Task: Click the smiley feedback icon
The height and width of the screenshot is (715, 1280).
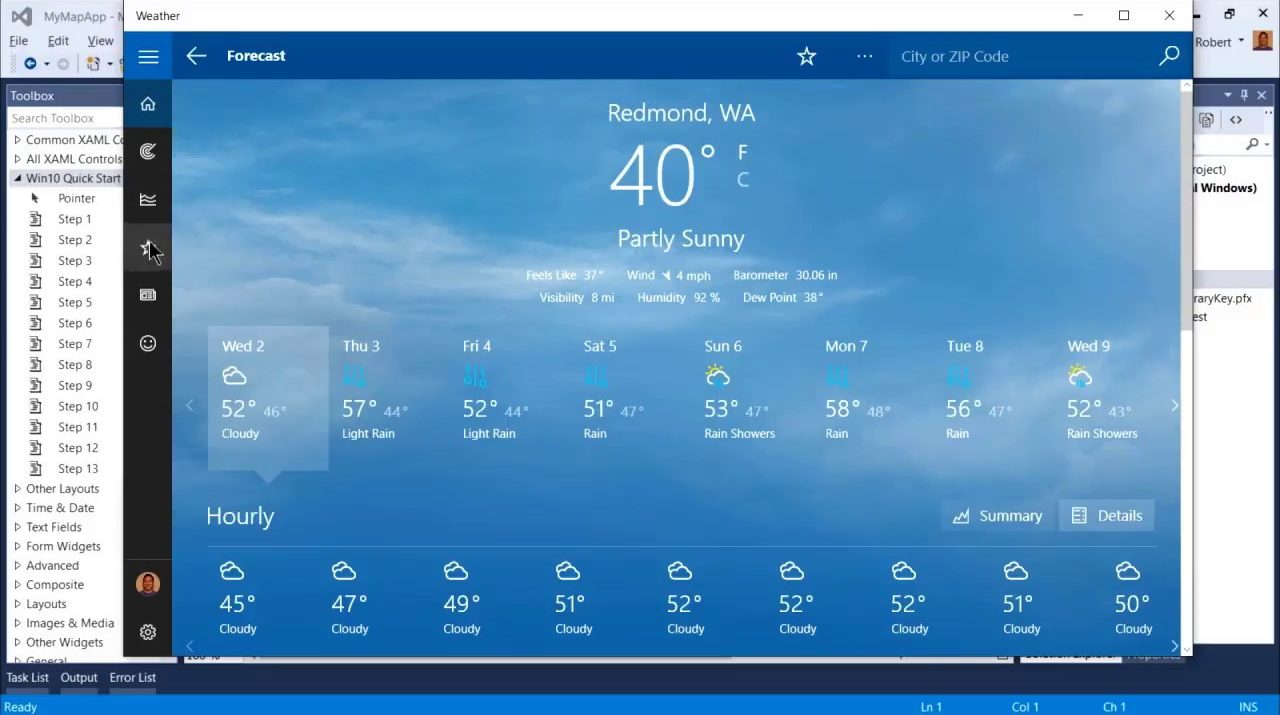Action: pyautogui.click(x=148, y=343)
